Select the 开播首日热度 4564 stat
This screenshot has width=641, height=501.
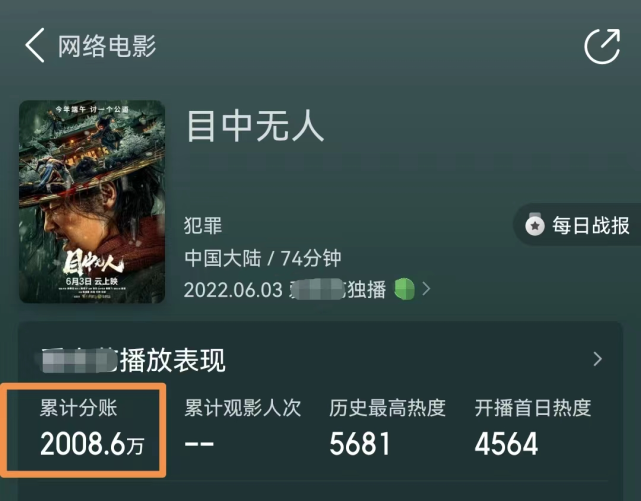pos(533,428)
